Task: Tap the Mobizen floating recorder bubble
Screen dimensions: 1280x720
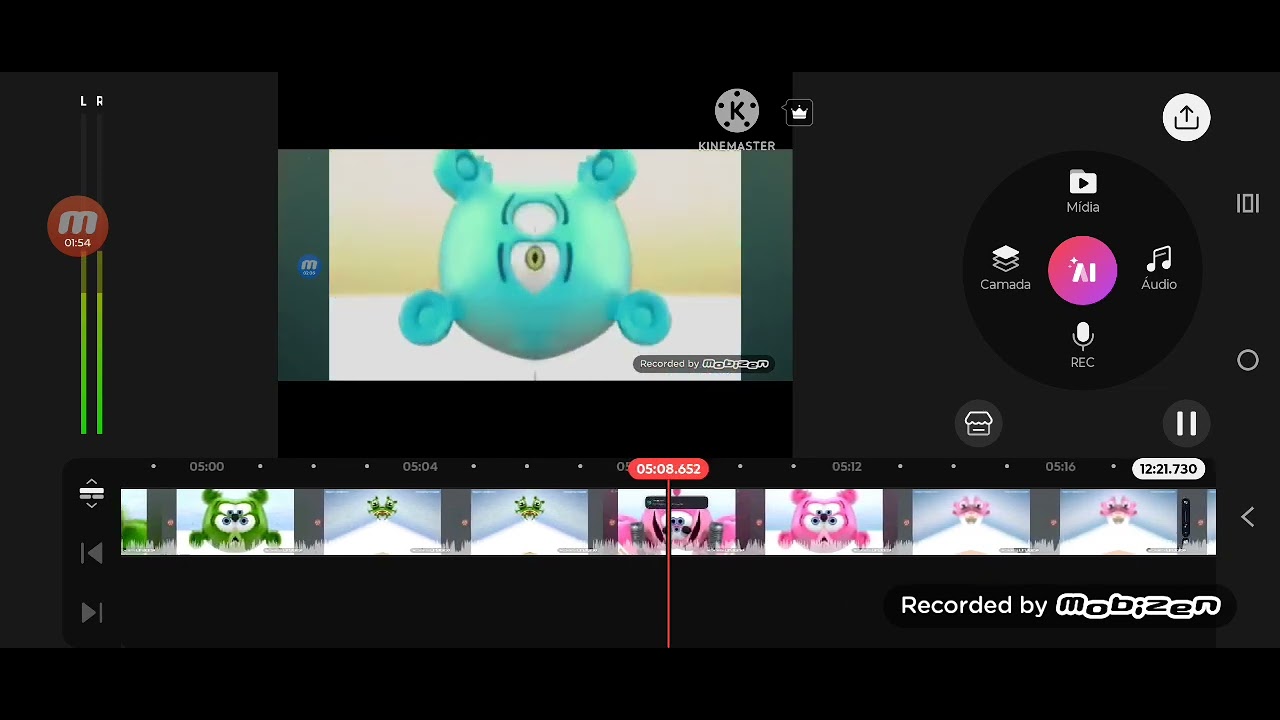Action: (x=78, y=226)
